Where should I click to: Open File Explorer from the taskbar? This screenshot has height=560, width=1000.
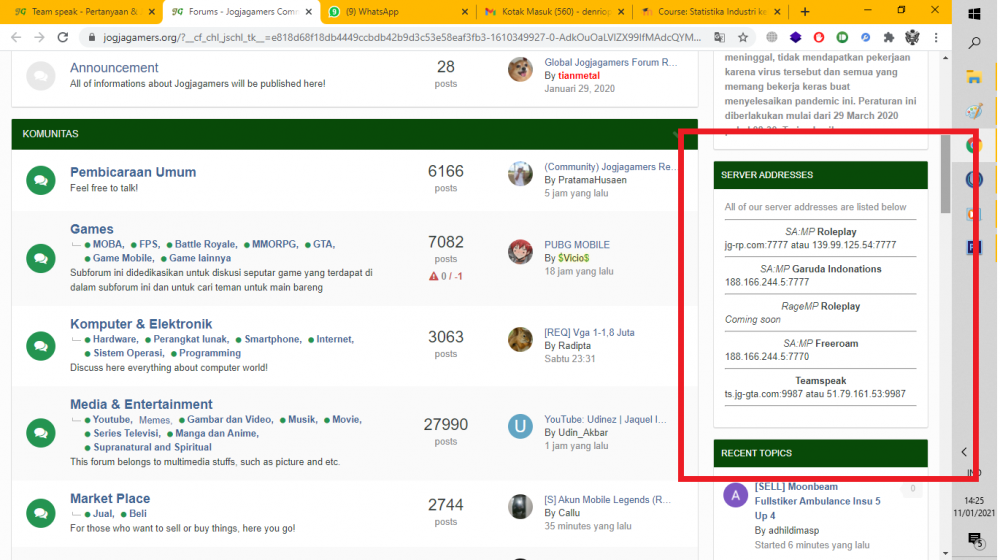click(x=974, y=77)
